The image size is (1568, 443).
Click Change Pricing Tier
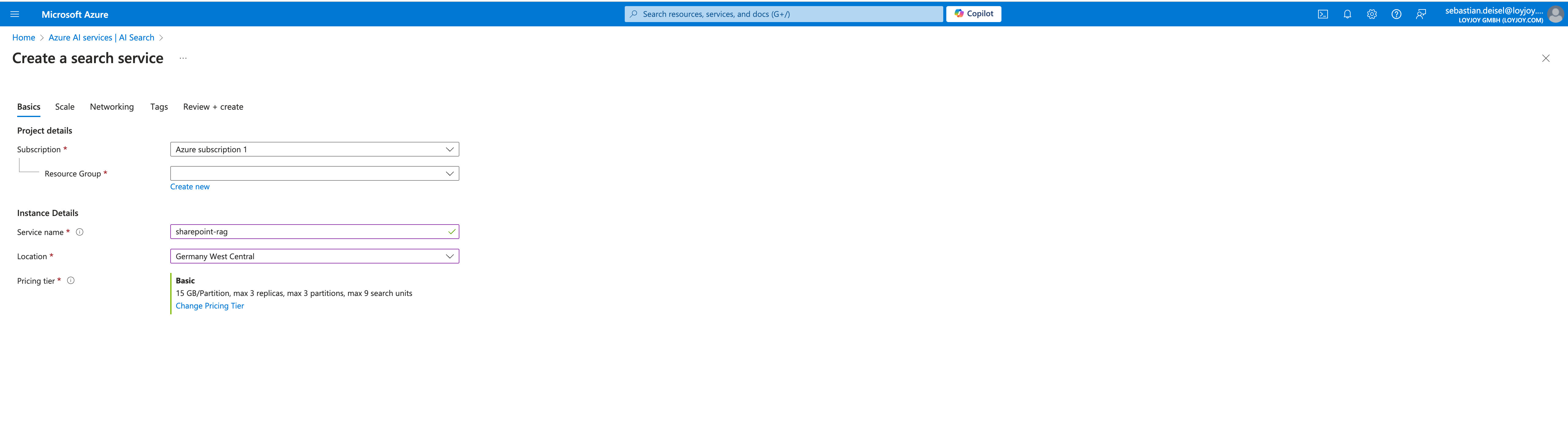pos(209,305)
